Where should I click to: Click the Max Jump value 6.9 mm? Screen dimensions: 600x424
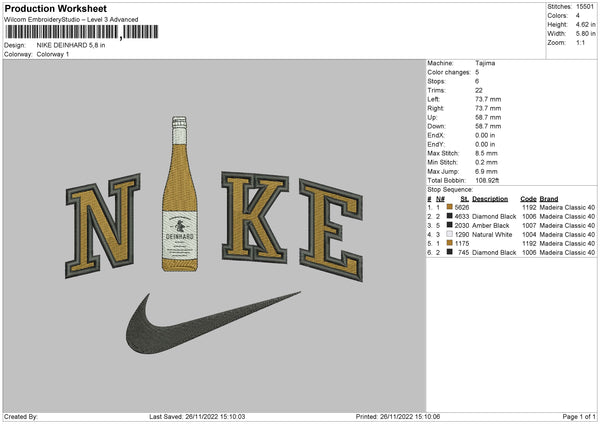tap(486, 172)
